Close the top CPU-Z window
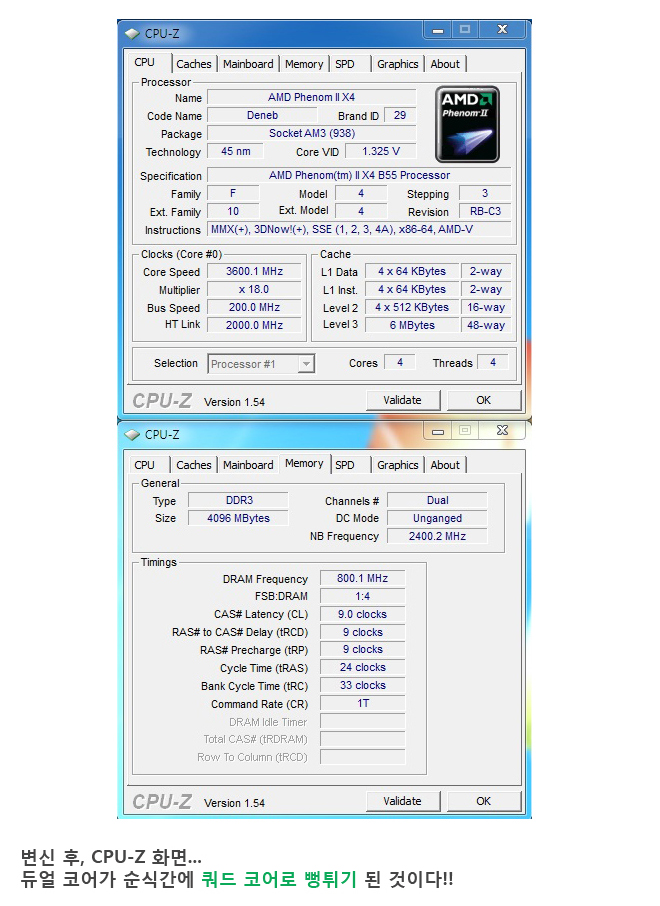Viewport: 660px width, 906px height. [503, 29]
